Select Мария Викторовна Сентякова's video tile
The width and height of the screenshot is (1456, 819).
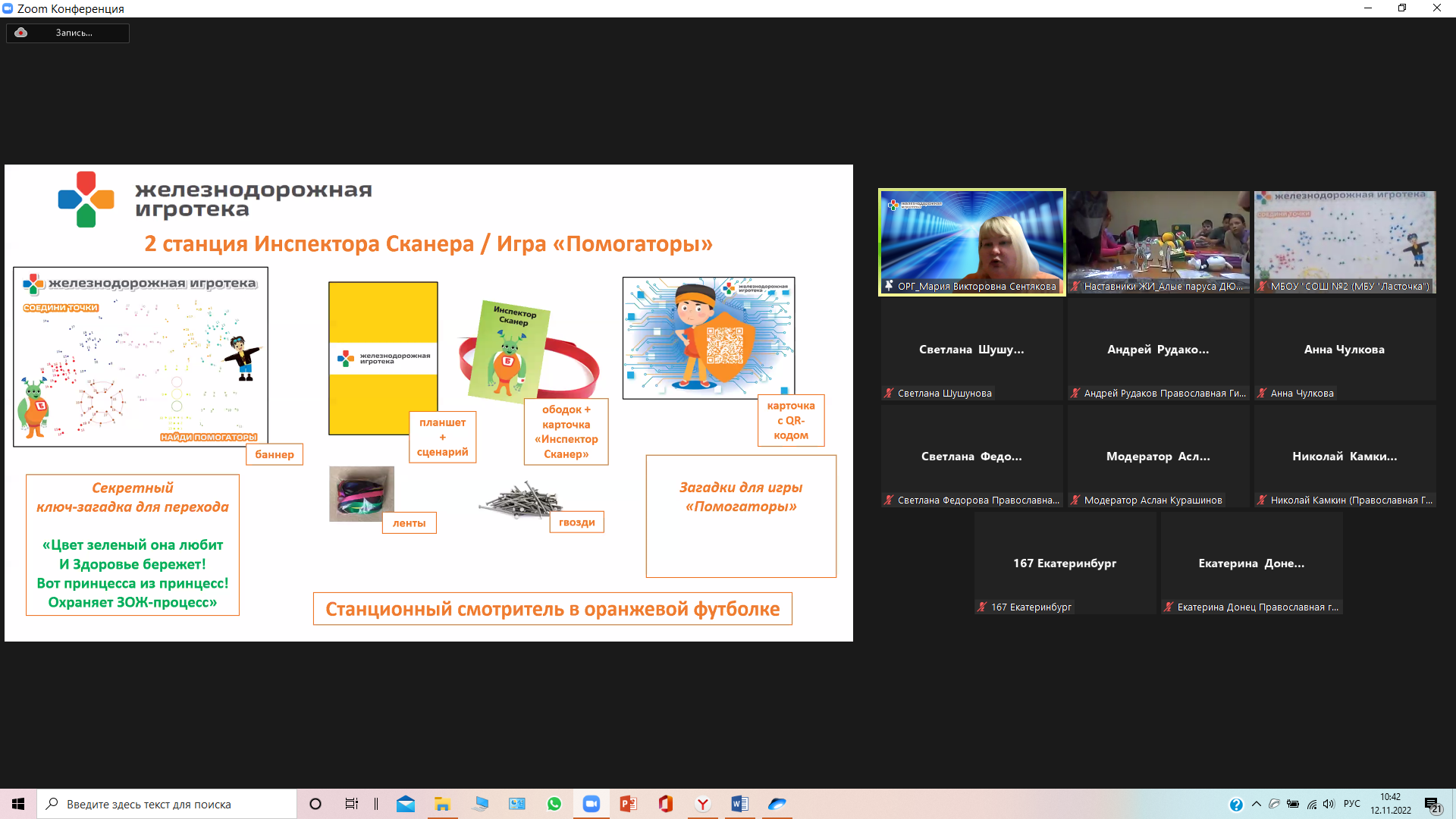(972, 242)
